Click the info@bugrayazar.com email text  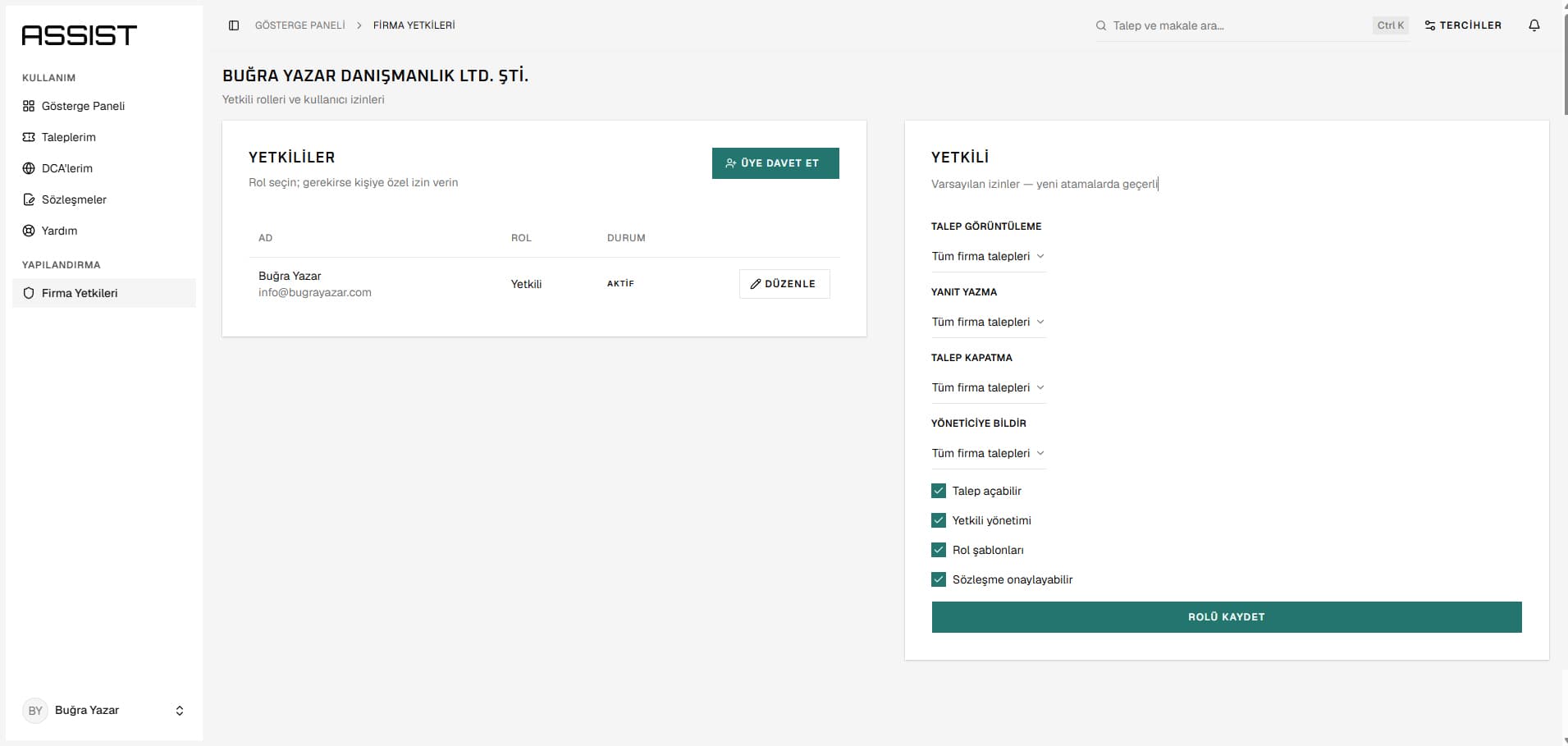315,292
